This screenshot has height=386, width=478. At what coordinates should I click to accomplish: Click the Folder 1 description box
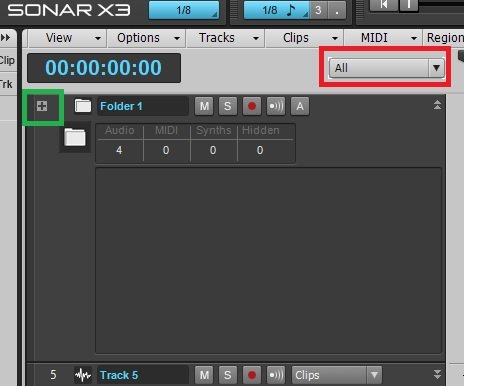pyautogui.click(x=269, y=260)
